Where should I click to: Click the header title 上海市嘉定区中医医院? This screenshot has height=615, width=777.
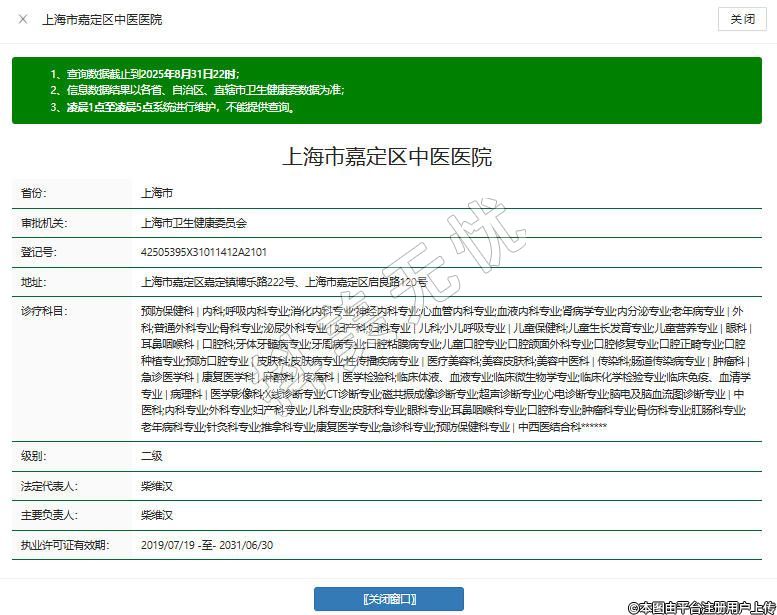[102, 19]
